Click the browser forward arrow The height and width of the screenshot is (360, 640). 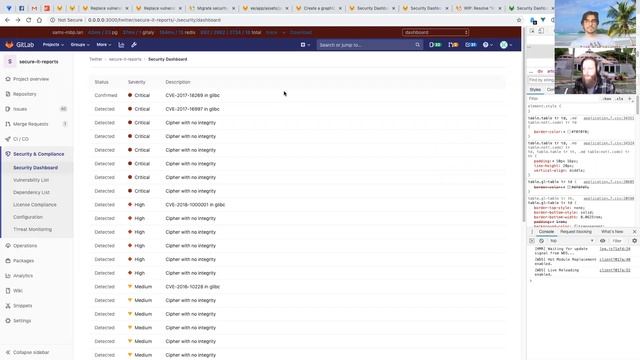coord(18,20)
